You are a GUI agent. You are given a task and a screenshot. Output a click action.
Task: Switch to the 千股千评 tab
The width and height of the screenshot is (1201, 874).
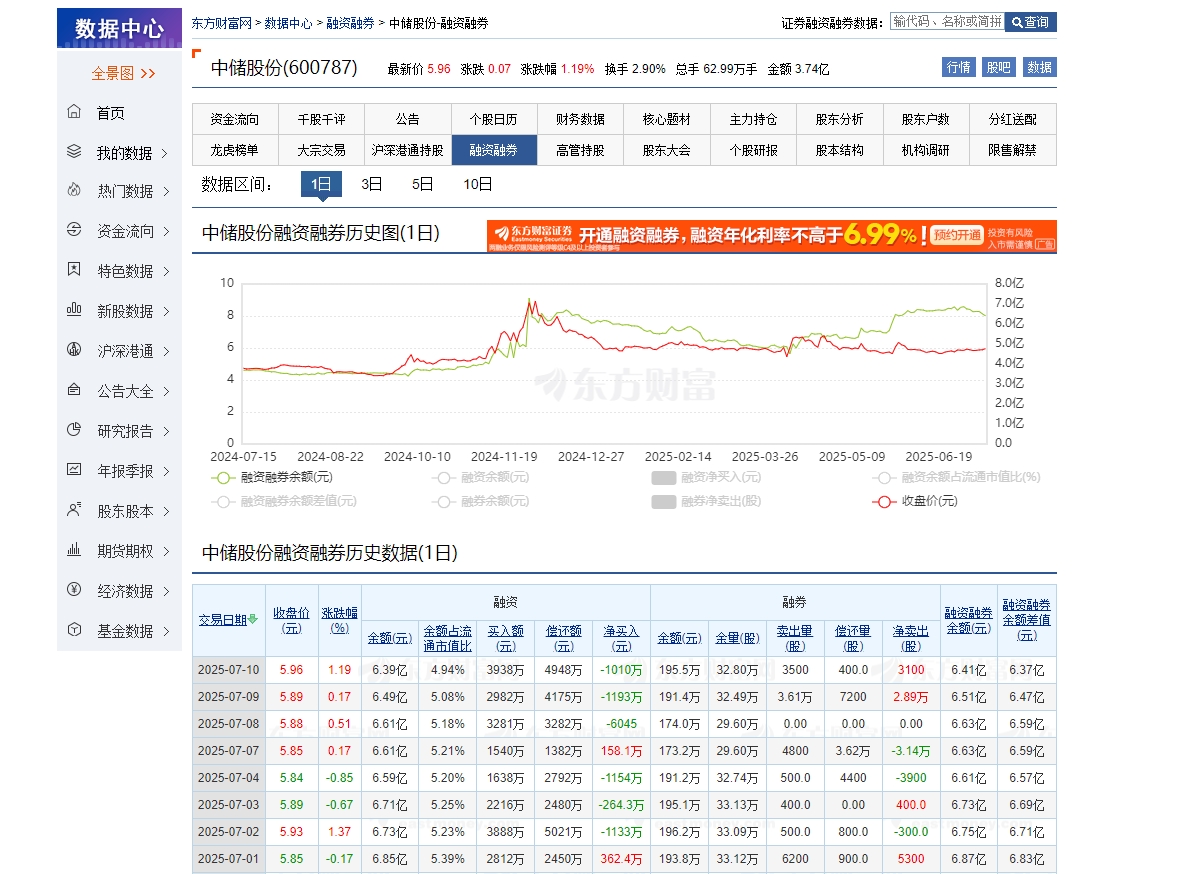click(321, 119)
